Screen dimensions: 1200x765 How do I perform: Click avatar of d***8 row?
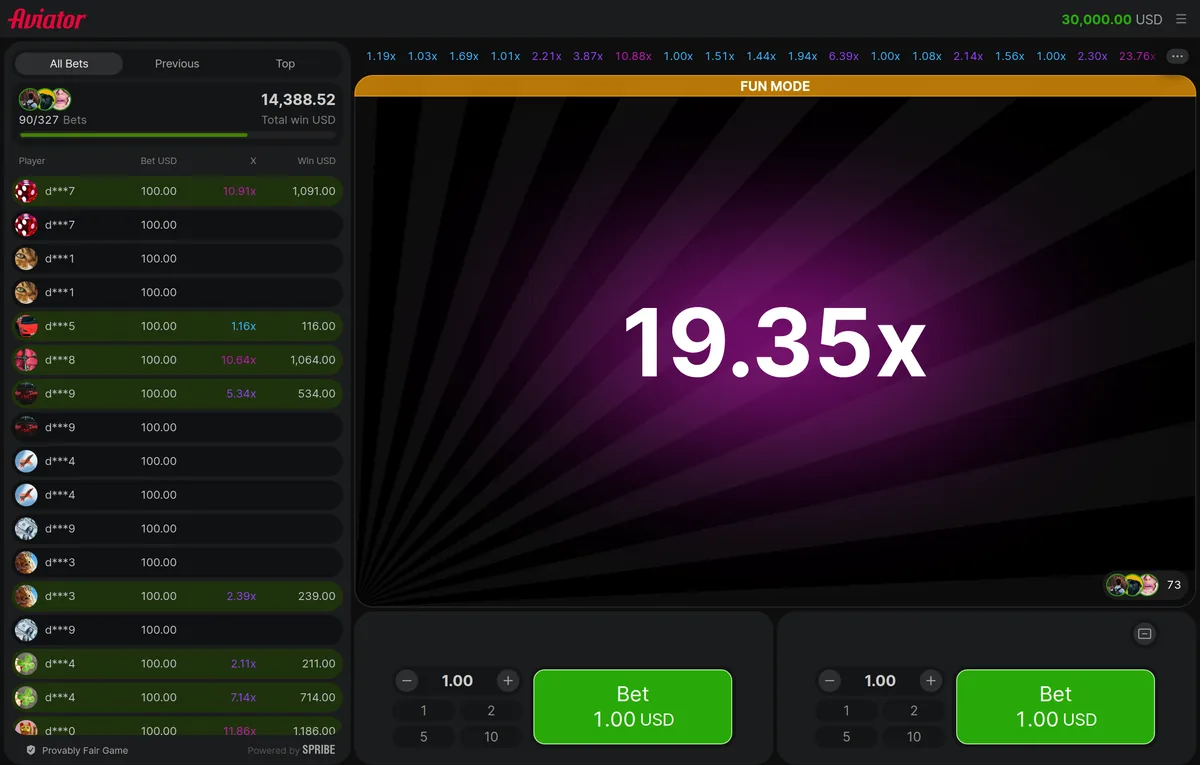pyautogui.click(x=26, y=360)
